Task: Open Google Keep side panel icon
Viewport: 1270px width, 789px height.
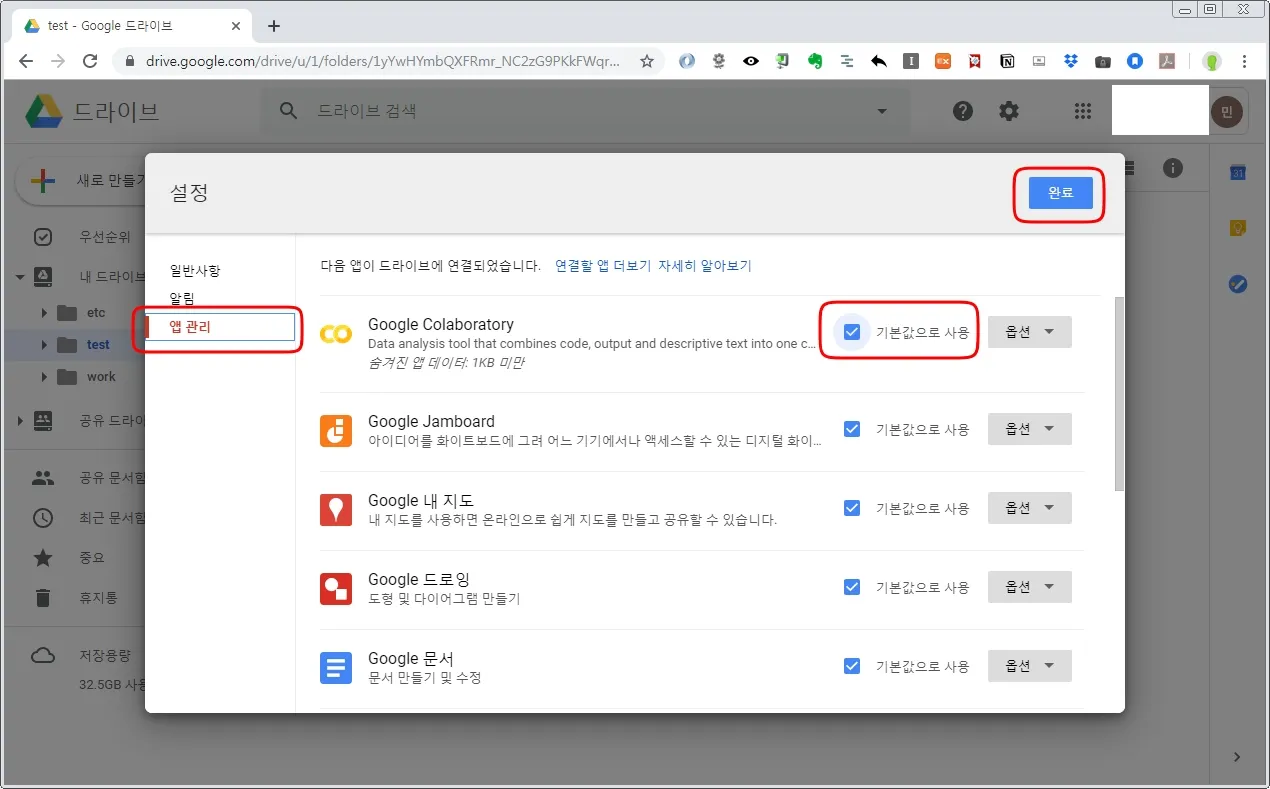Action: pos(1238,229)
